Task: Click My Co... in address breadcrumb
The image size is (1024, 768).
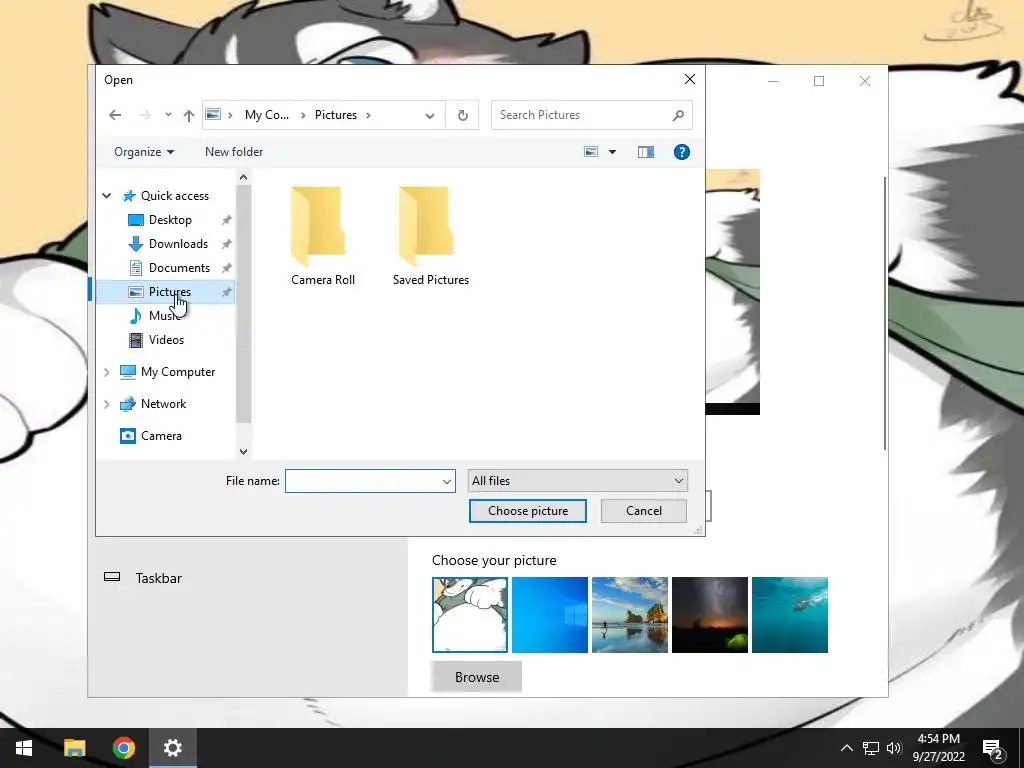Action: [266, 115]
